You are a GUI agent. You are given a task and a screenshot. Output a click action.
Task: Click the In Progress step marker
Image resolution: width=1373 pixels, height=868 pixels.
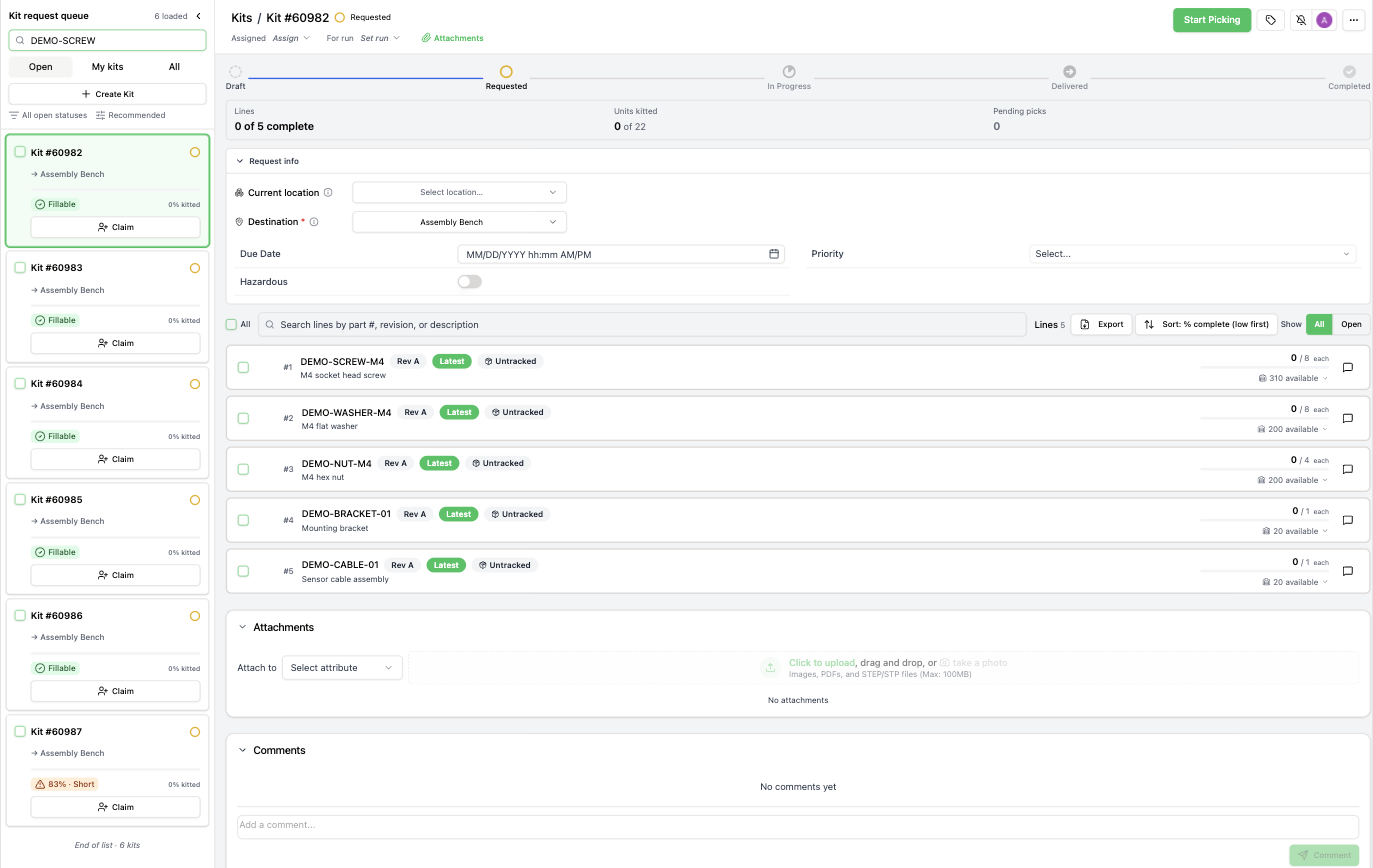tap(788, 72)
